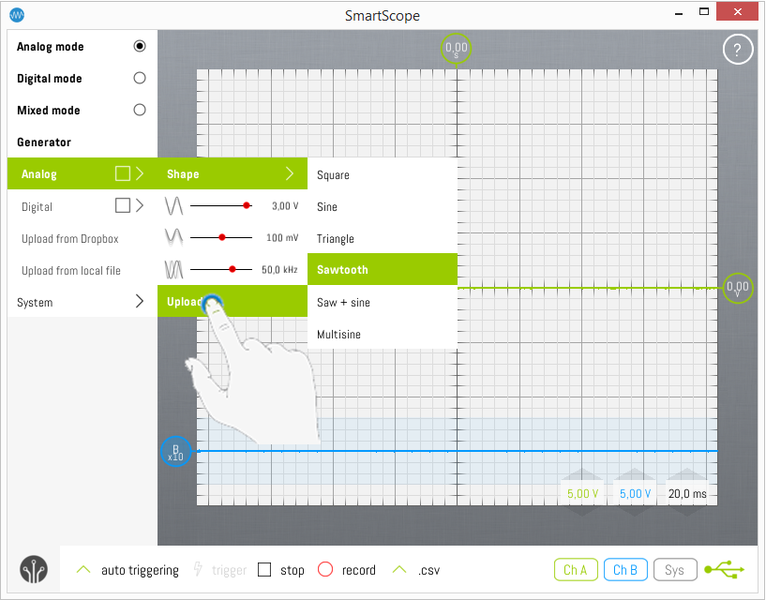Expand the Digital generator submenu arrow

point(140,206)
